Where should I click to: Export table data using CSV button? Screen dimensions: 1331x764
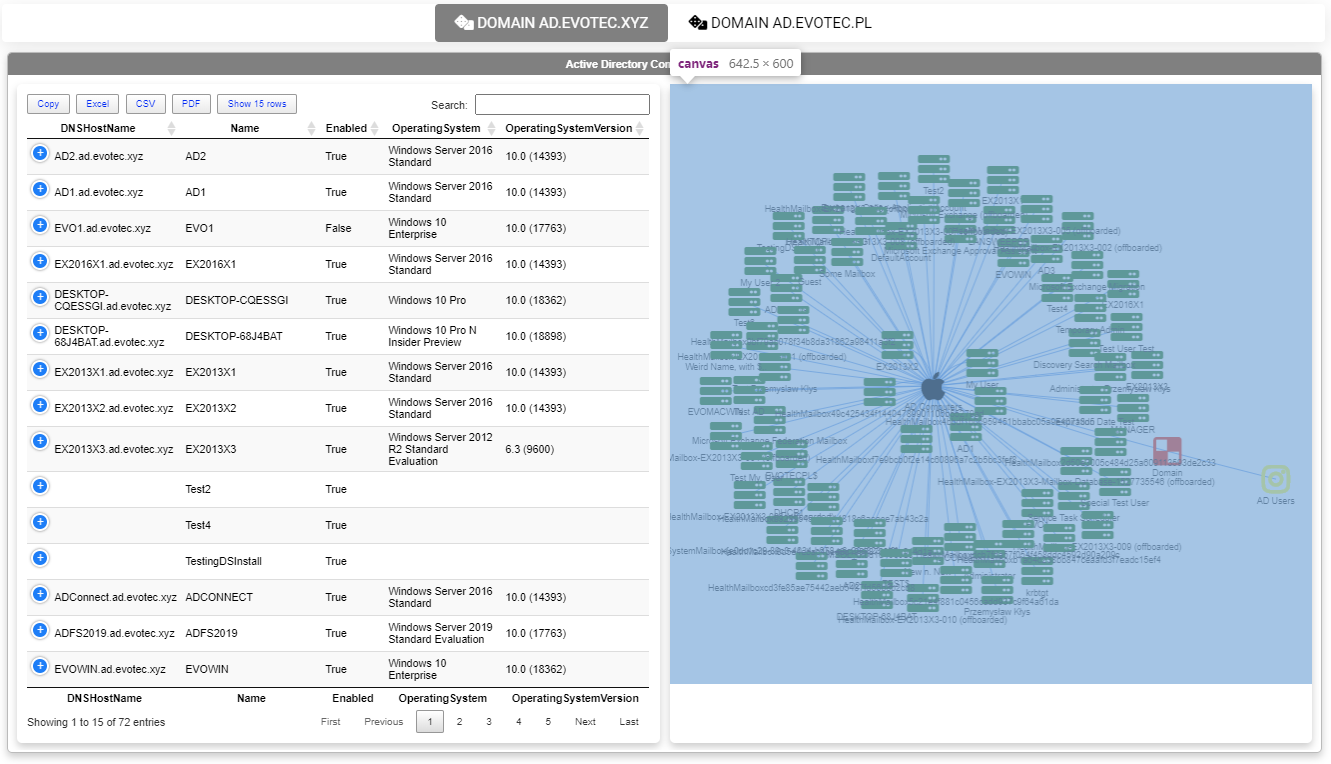145,103
